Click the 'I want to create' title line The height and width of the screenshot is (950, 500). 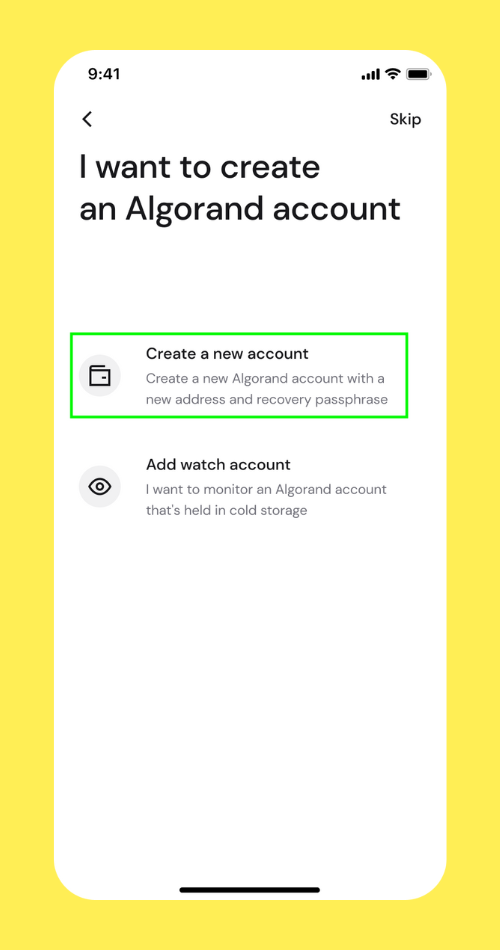(200, 167)
